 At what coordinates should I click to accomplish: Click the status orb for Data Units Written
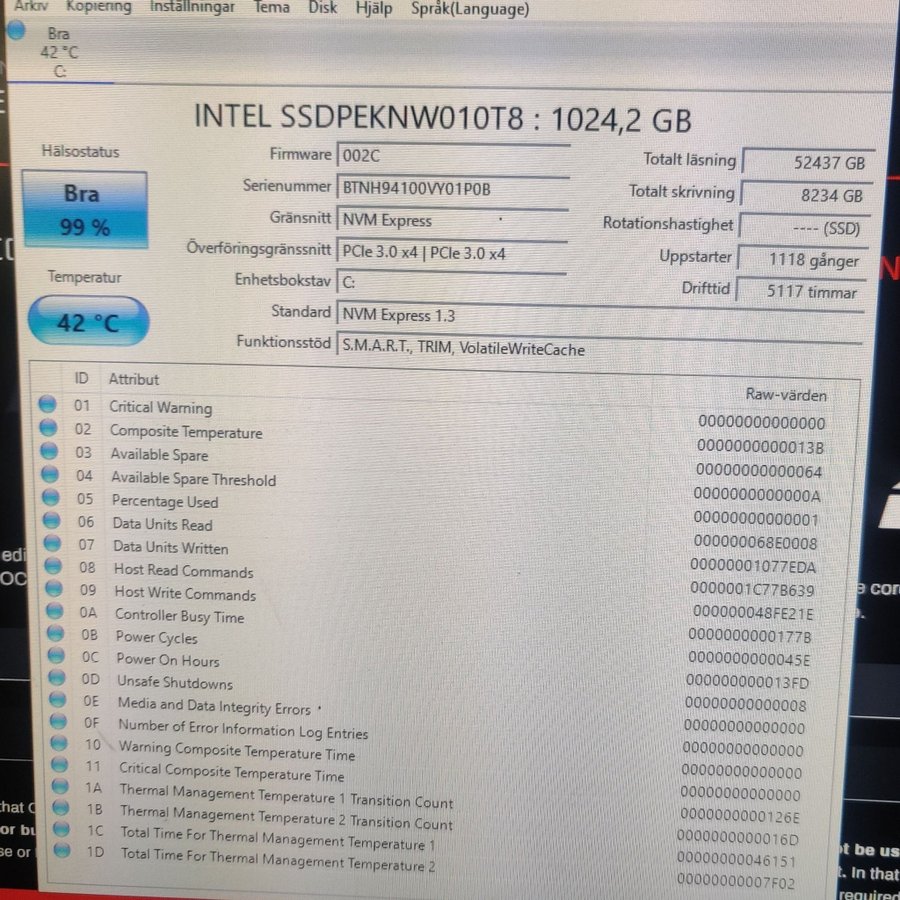pyautogui.click(x=51, y=545)
